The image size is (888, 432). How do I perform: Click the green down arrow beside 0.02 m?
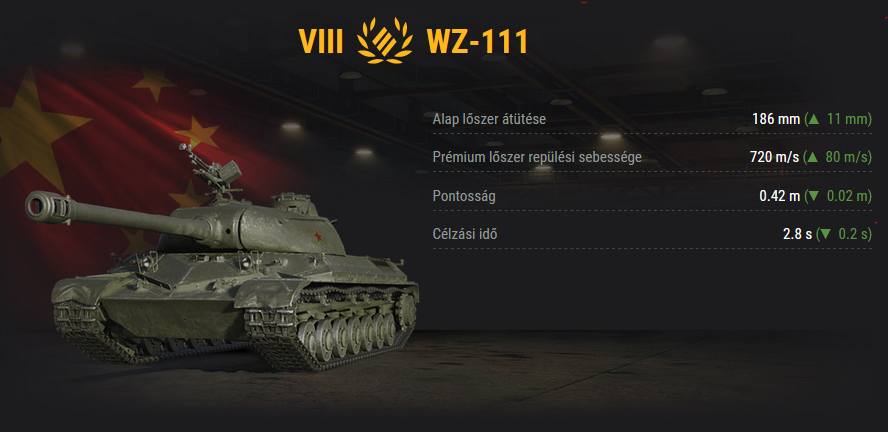pyautogui.click(x=813, y=196)
